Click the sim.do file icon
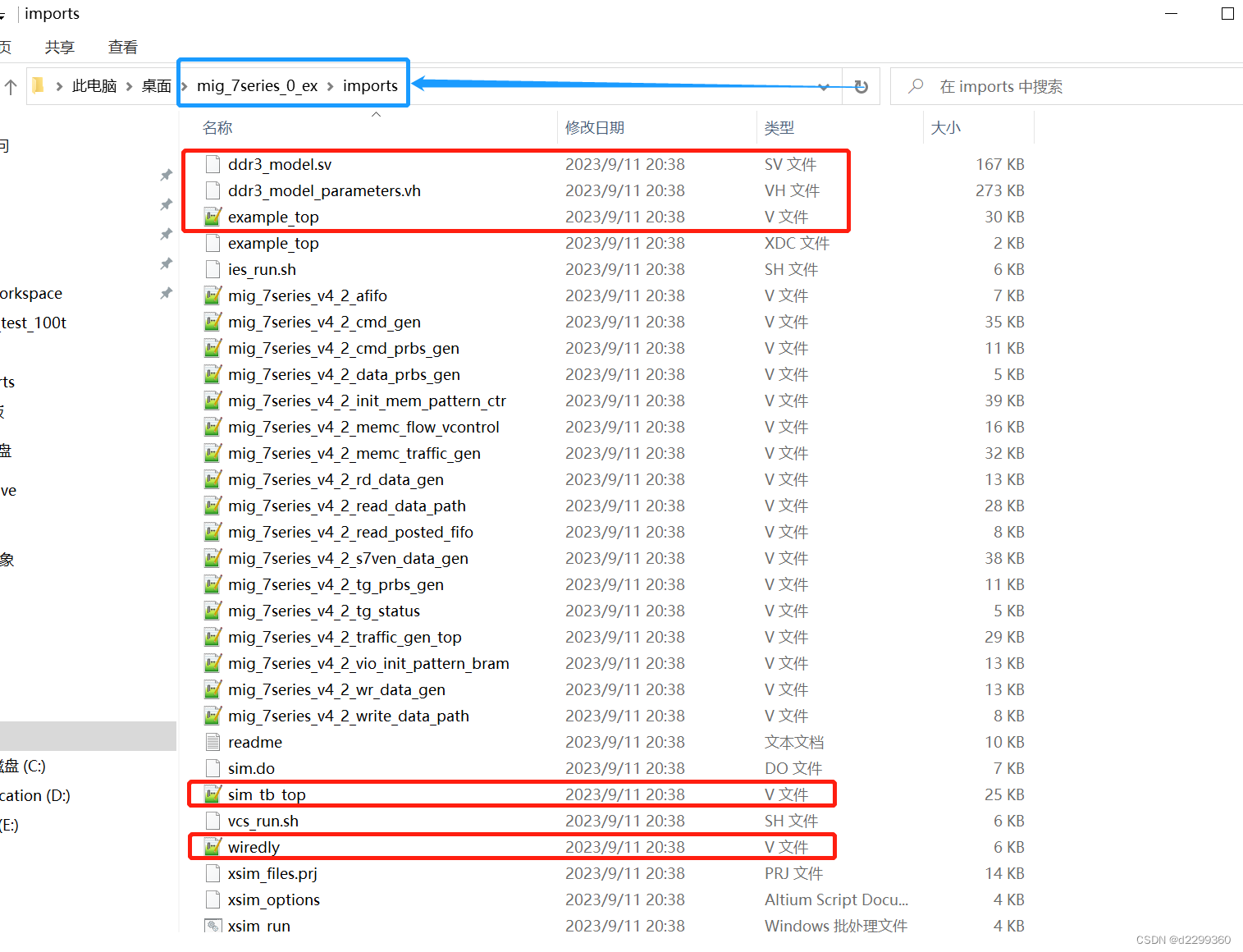 212,768
